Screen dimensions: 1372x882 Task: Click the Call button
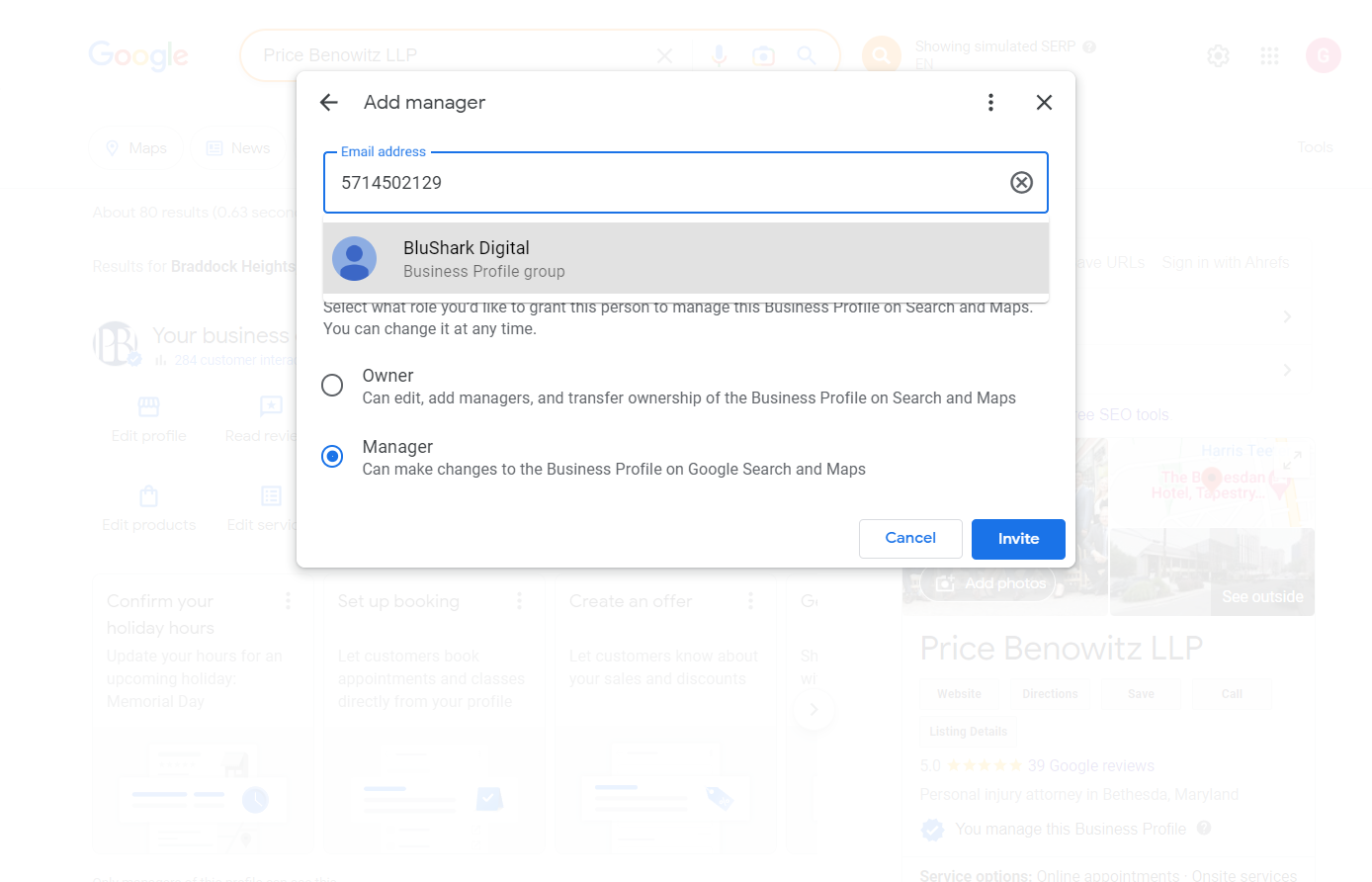tap(1232, 694)
